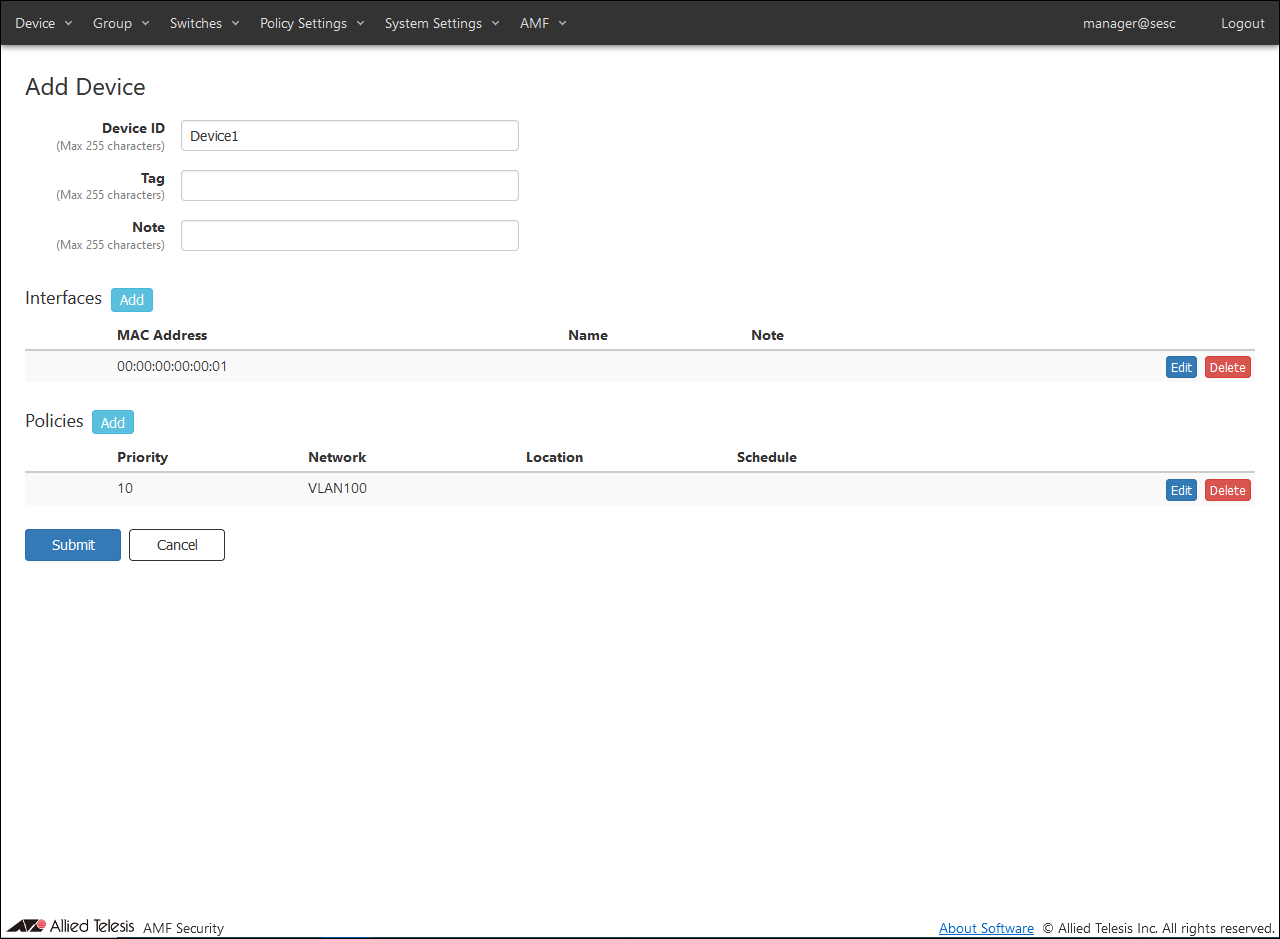Cancel adding the device

(x=177, y=545)
